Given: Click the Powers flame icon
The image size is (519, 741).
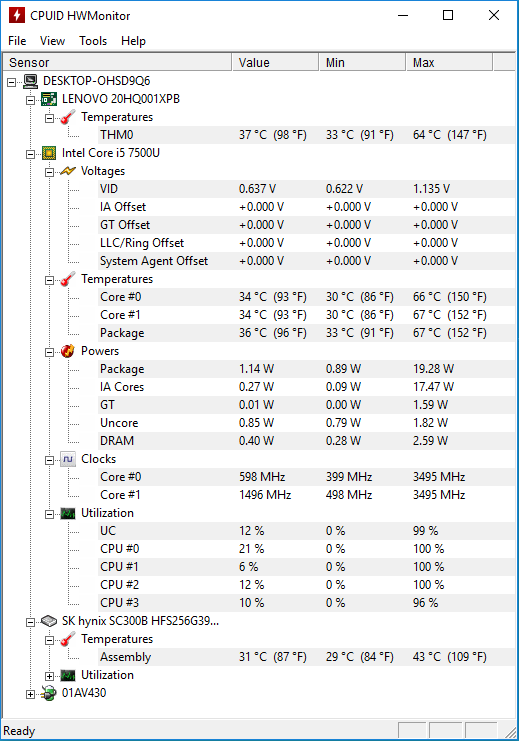Looking at the screenshot, I should click(x=68, y=351).
